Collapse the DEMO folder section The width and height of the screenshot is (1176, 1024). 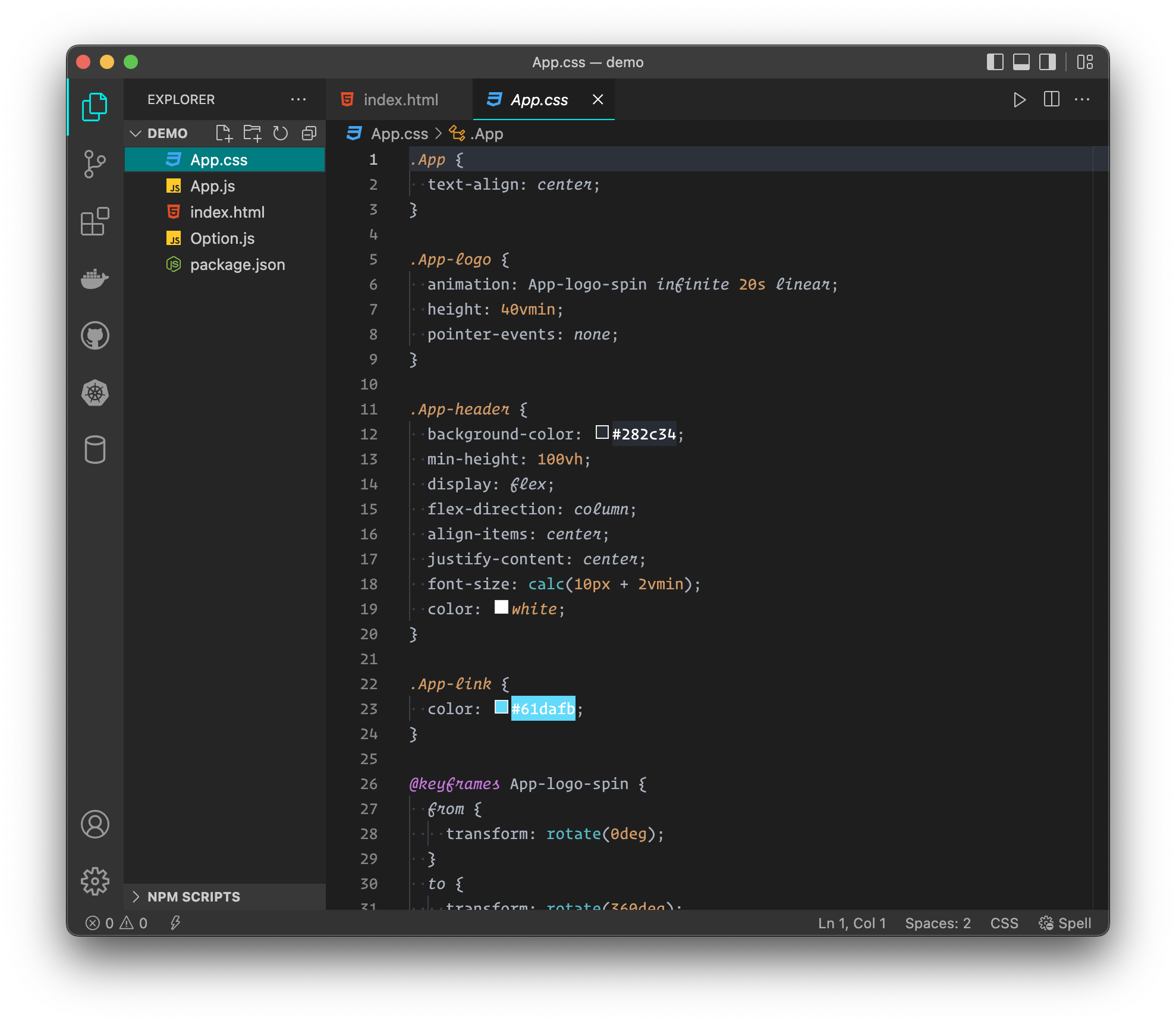(136, 133)
